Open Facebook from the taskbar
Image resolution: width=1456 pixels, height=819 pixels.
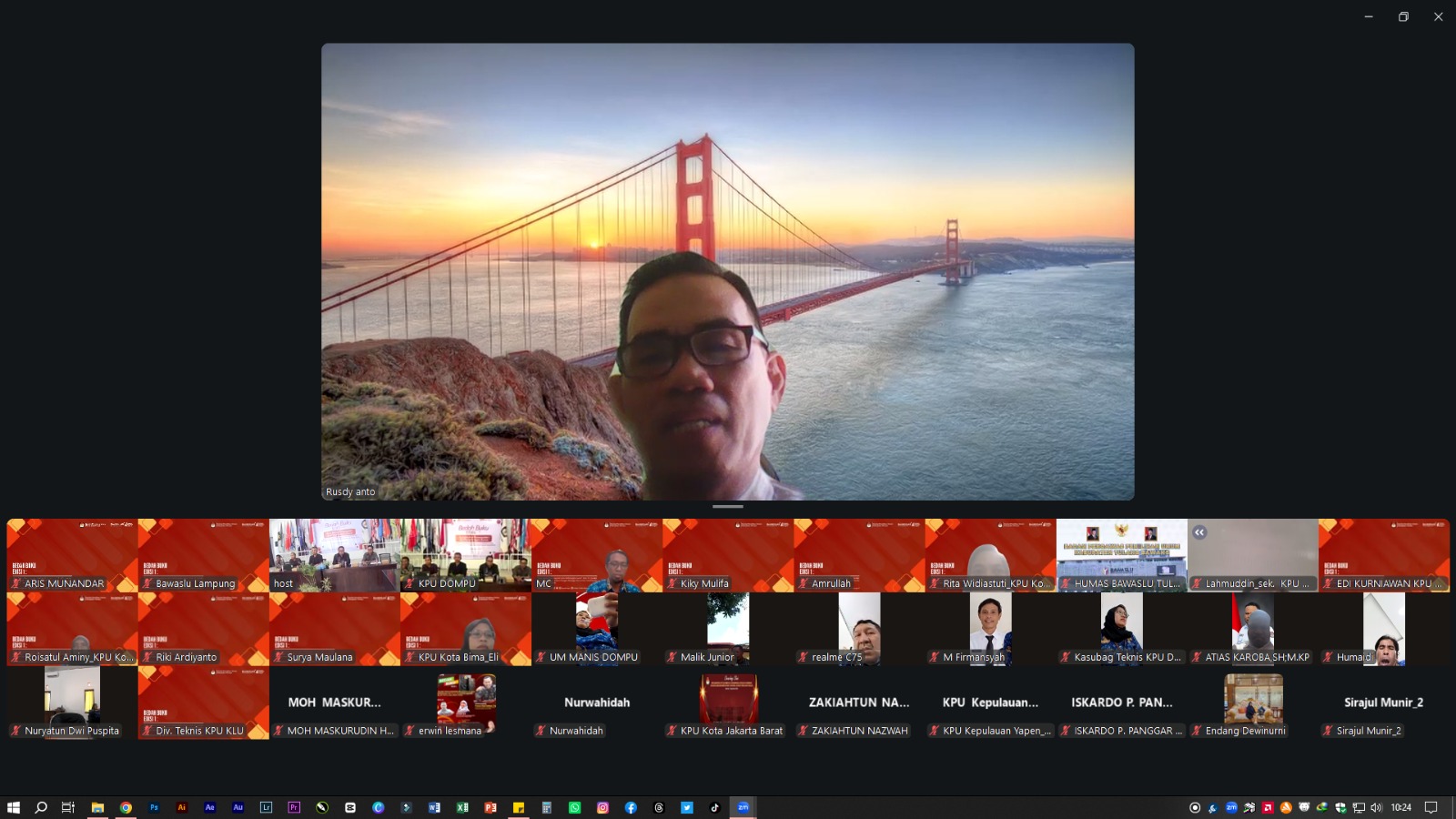coord(631,807)
